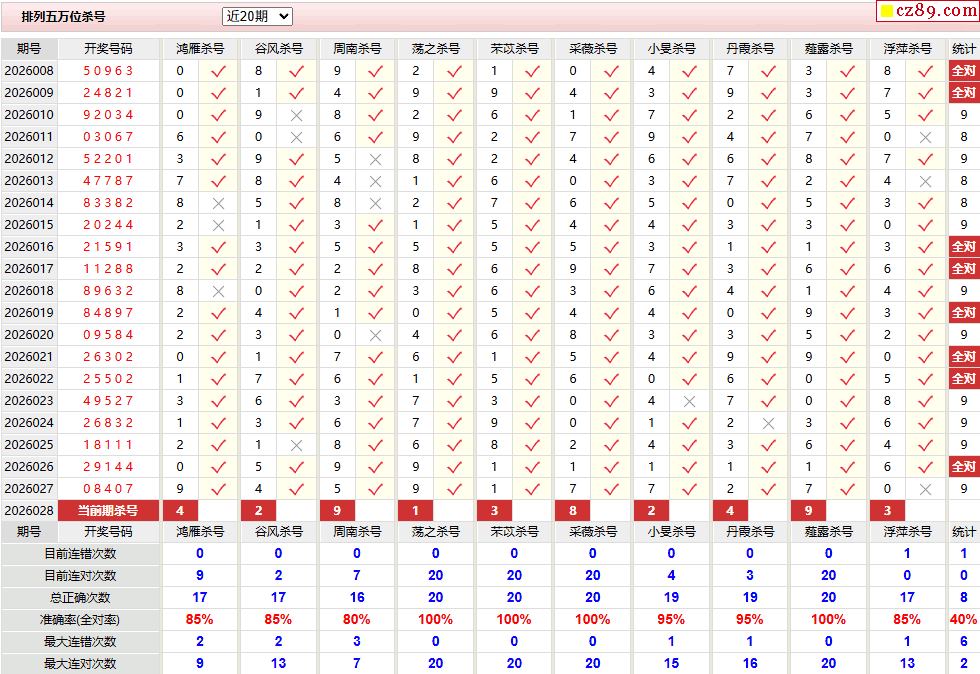Screen dimensions: 980x674
Task: Click the X mark for 浮萍 in row 2026013
Action: pos(926,181)
